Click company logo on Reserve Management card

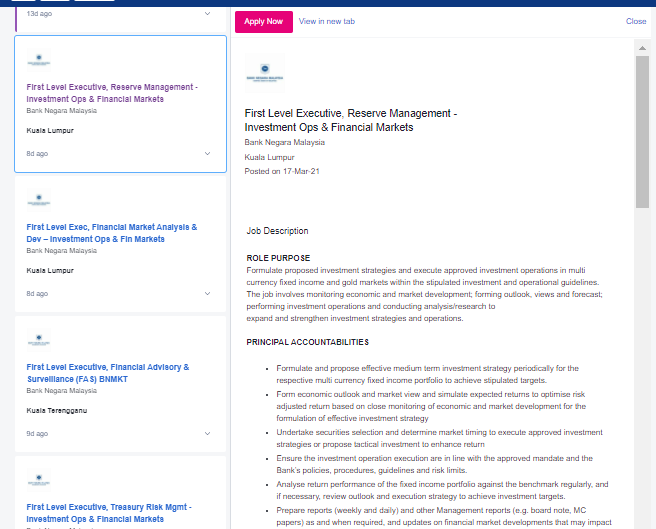[x=39, y=60]
